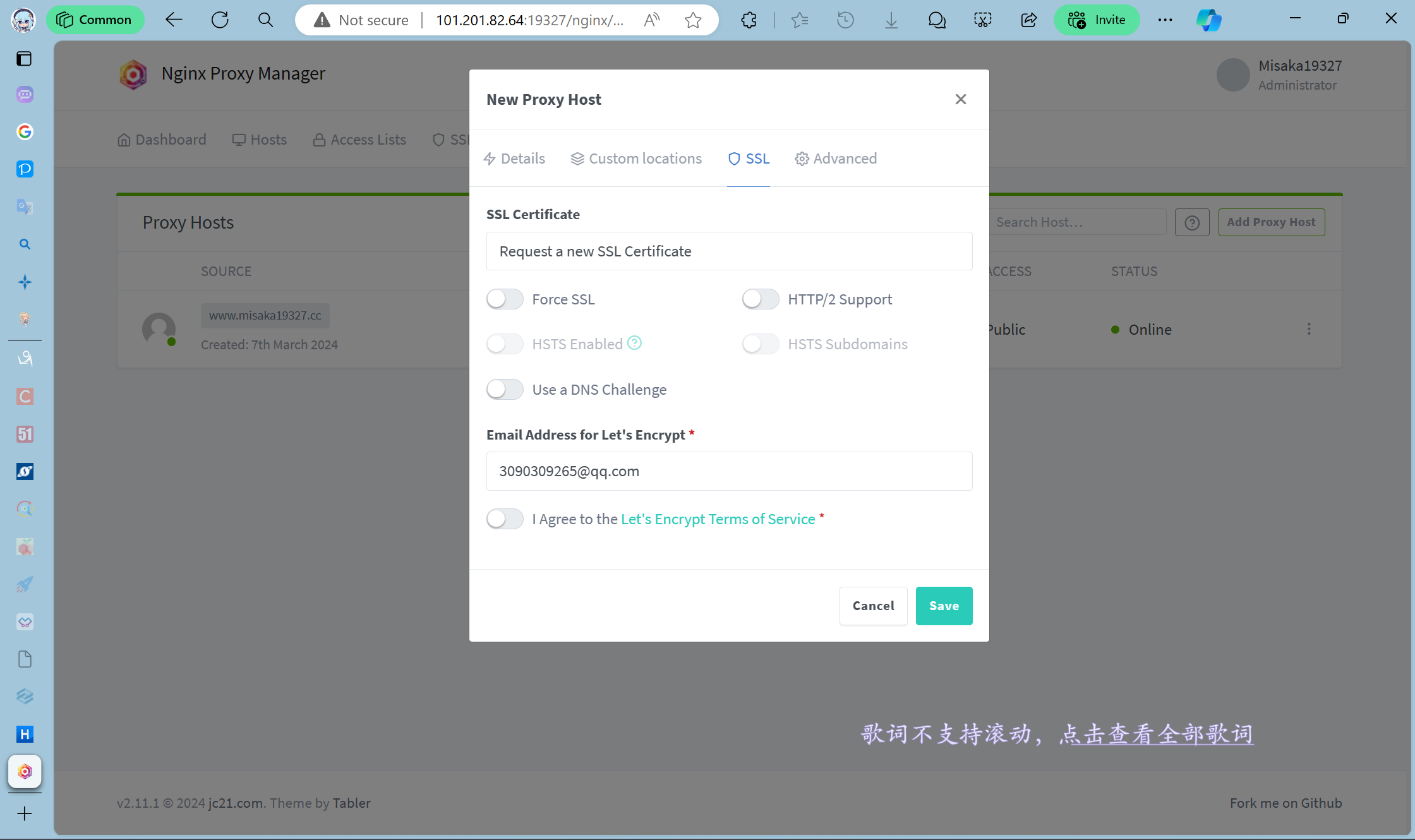
Task: Enable Use a DNS Challenge switch
Action: [505, 389]
